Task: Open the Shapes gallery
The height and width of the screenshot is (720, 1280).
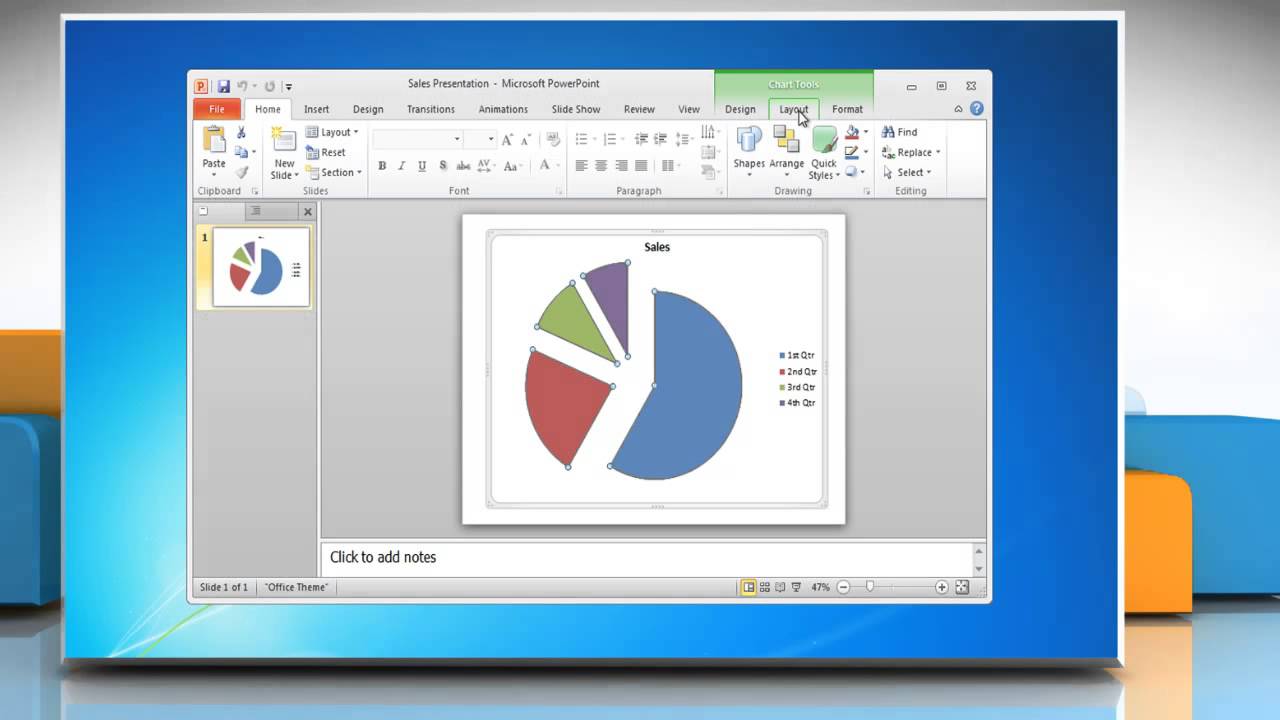Action: click(x=749, y=152)
